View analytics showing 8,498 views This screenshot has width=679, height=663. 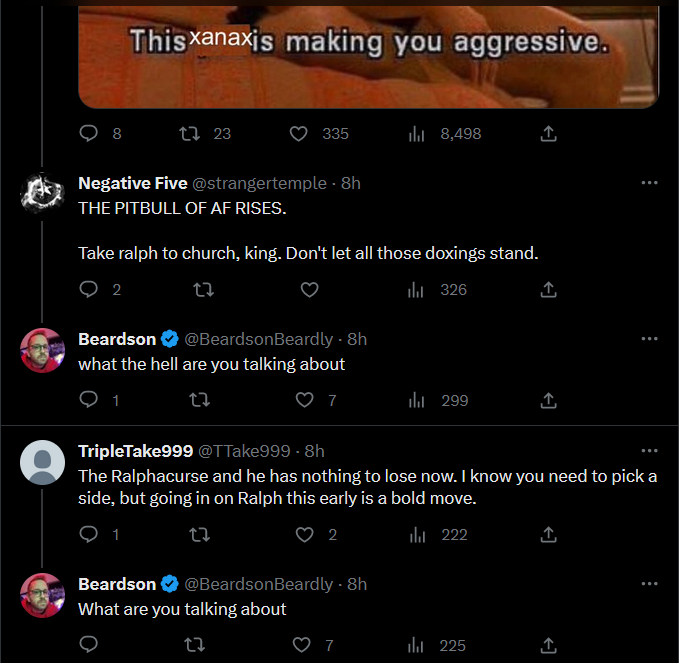[444, 134]
